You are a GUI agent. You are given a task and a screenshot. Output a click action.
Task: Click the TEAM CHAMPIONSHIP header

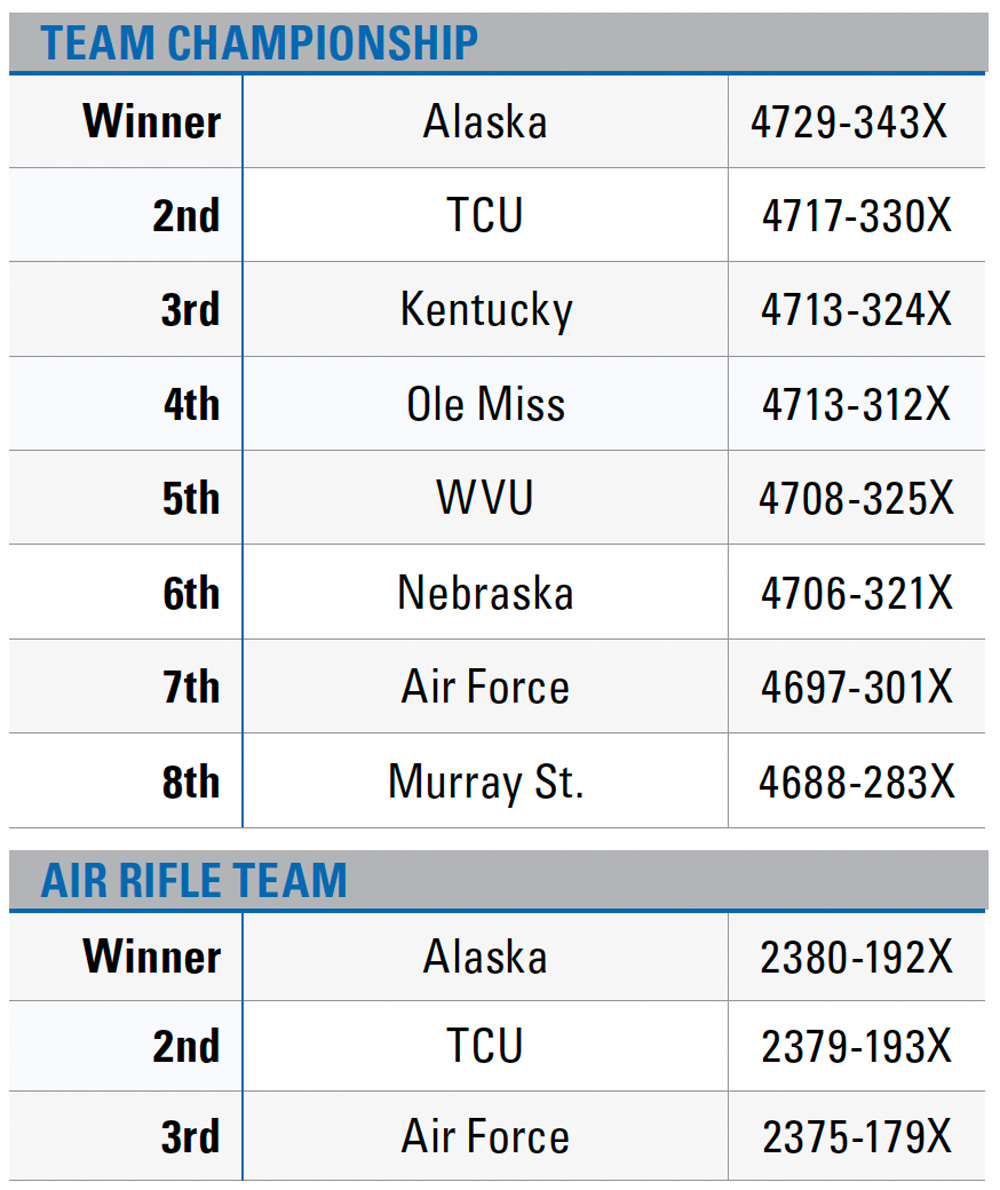pyautogui.click(x=259, y=42)
